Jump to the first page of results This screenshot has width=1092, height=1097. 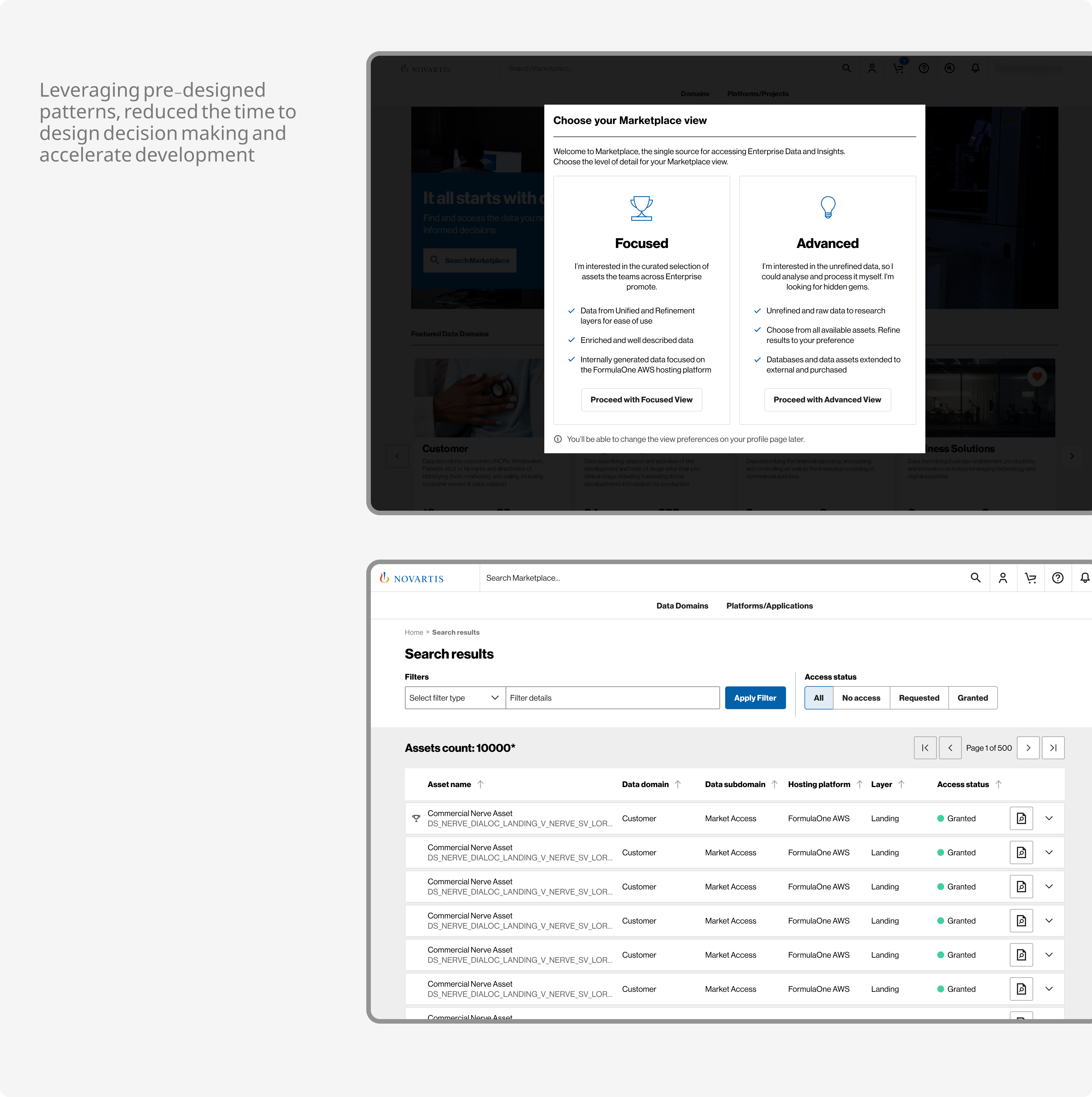pyautogui.click(x=925, y=748)
